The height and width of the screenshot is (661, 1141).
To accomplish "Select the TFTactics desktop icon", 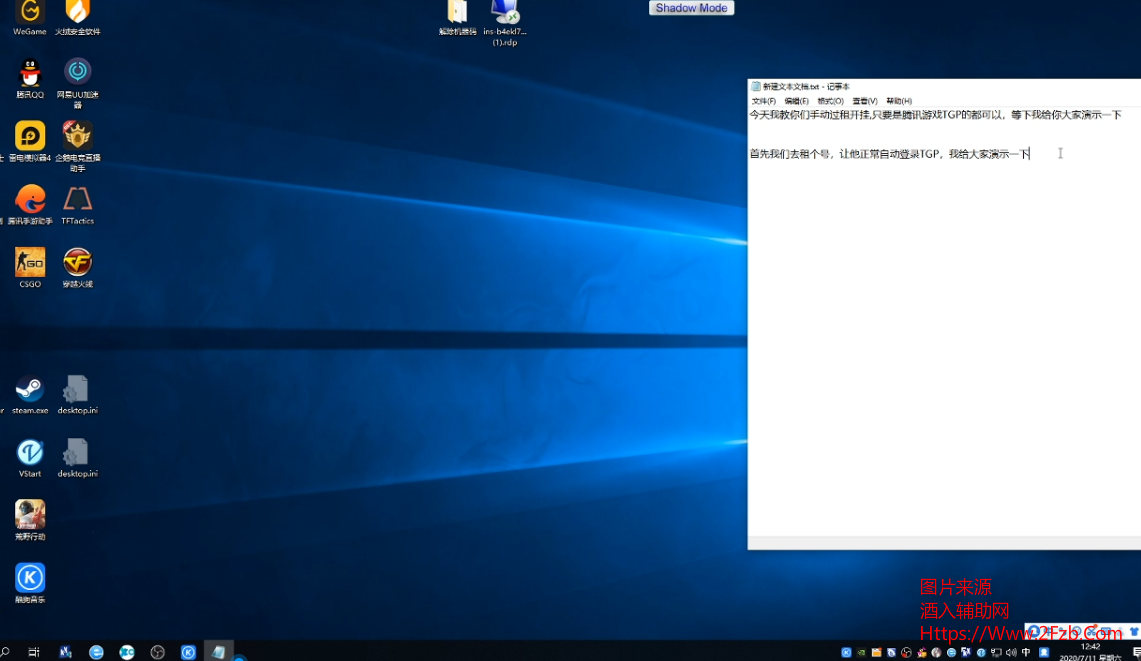I will tap(78, 205).
